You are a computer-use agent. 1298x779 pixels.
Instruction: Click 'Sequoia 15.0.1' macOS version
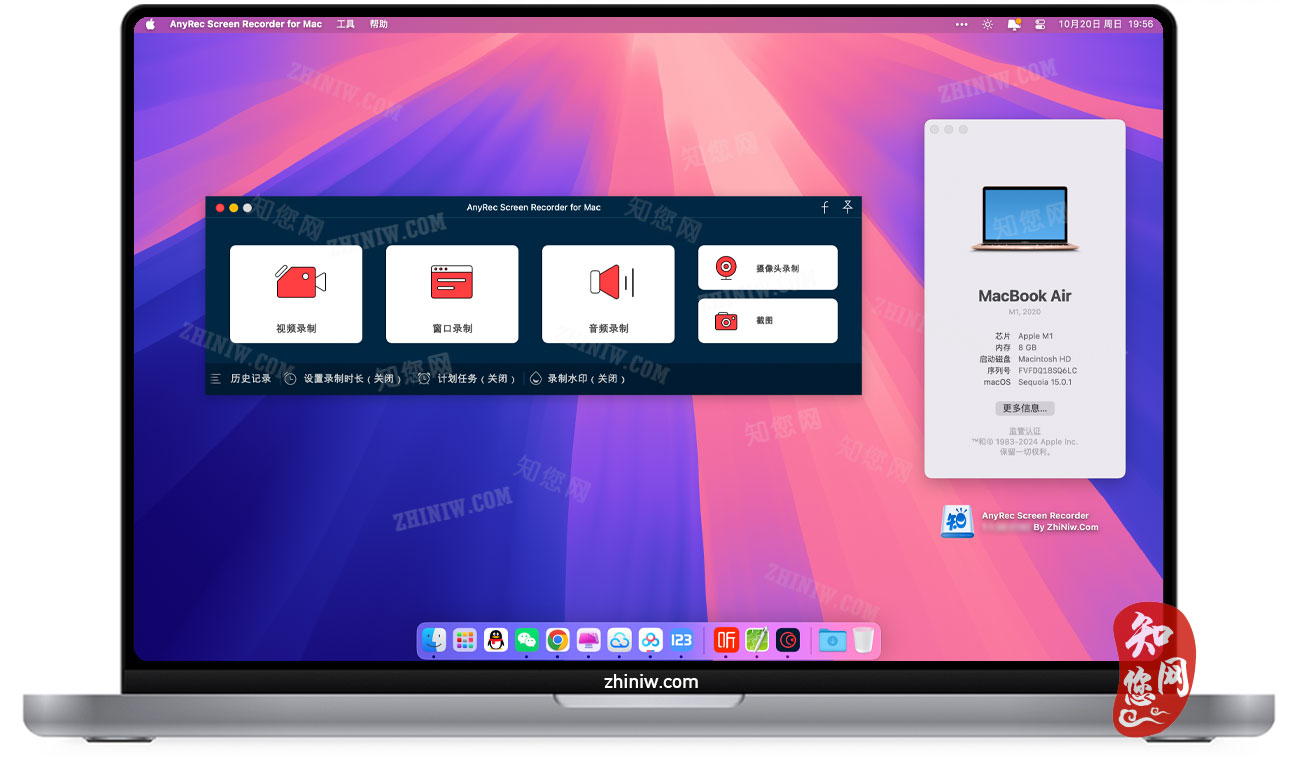pyautogui.click(x=1045, y=382)
